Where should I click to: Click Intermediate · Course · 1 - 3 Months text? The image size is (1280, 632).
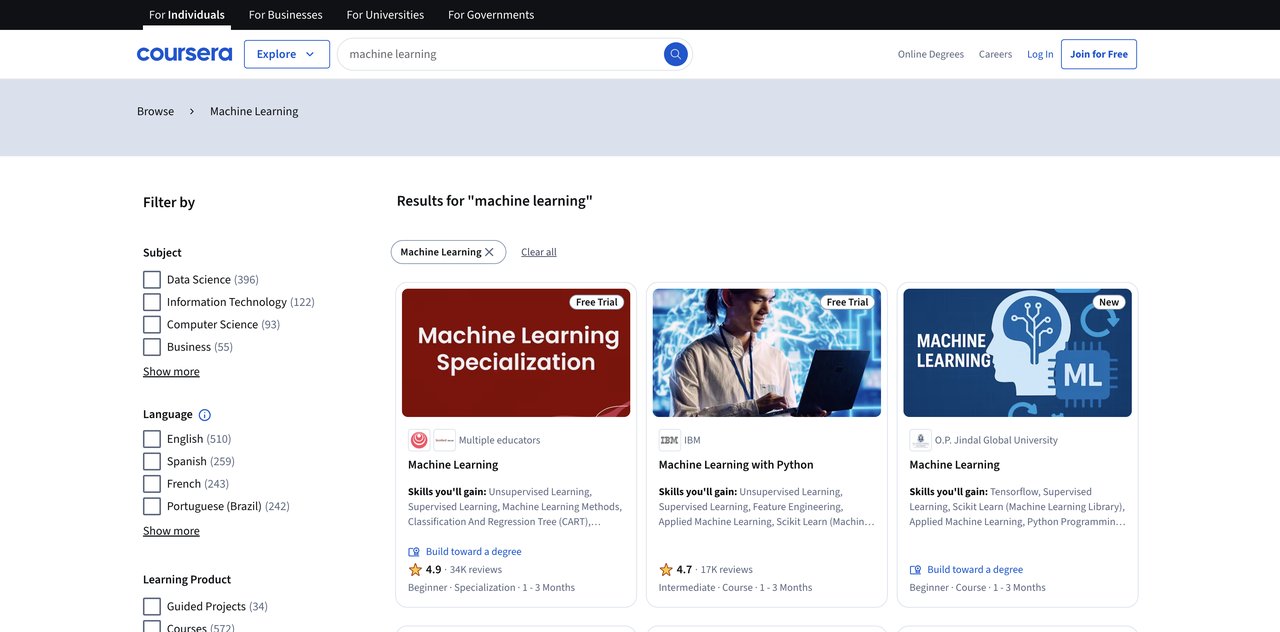735,588
